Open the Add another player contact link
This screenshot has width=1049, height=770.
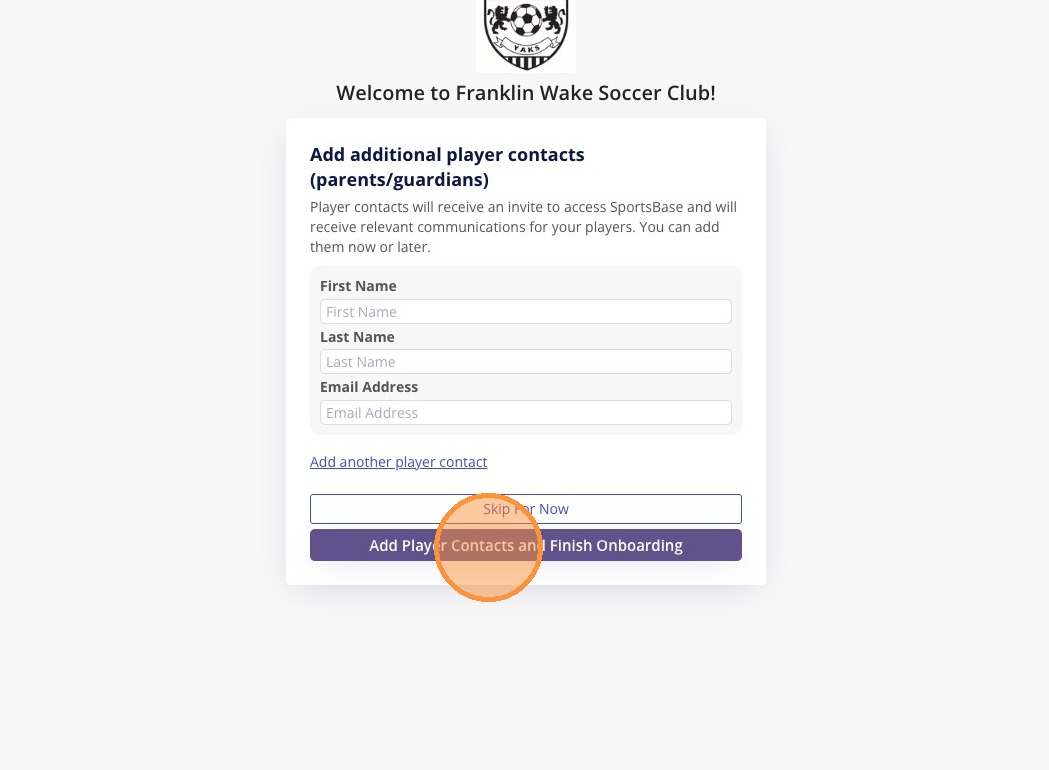point(398,462)
